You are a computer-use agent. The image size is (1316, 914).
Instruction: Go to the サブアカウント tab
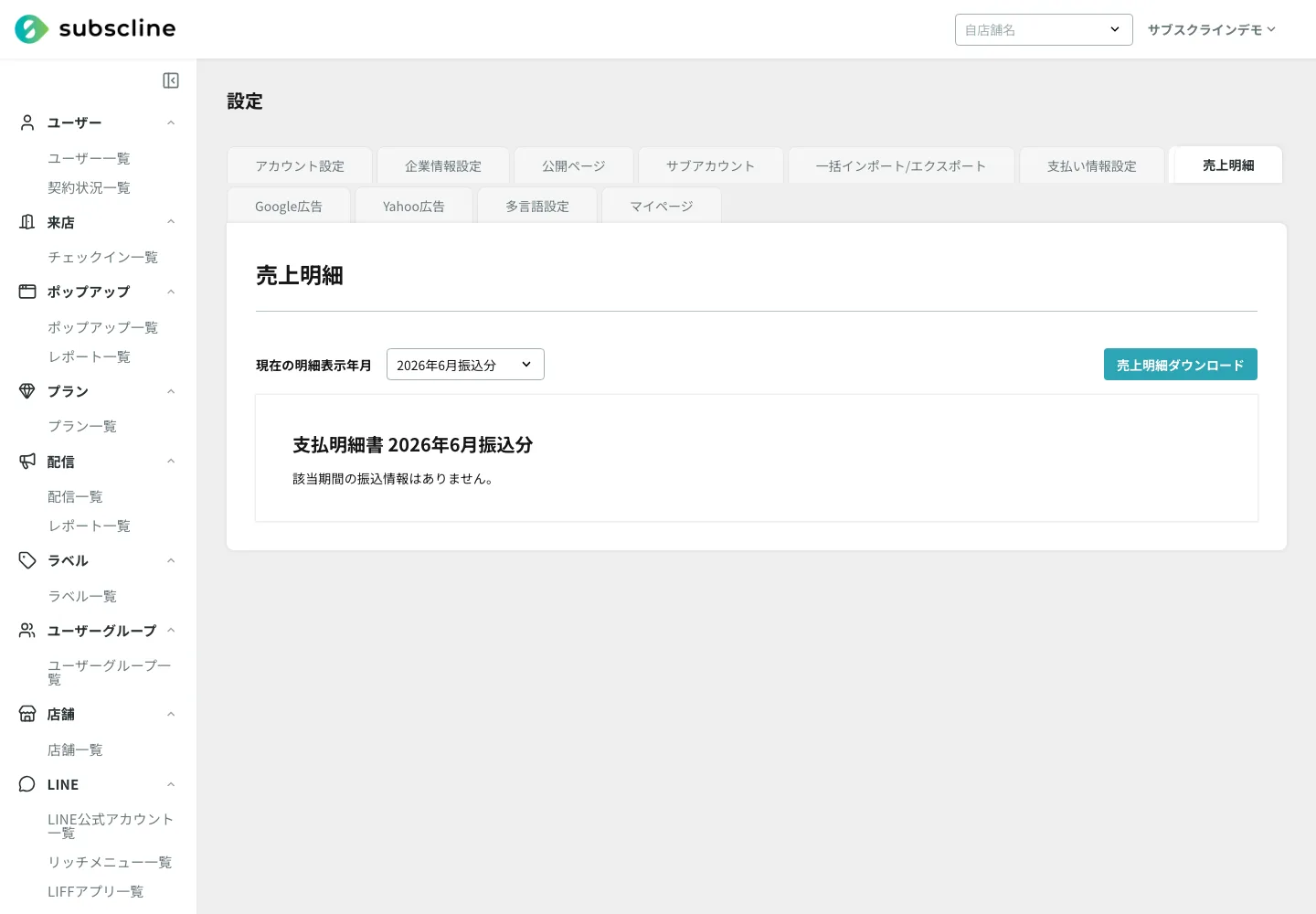pos(711,165)
